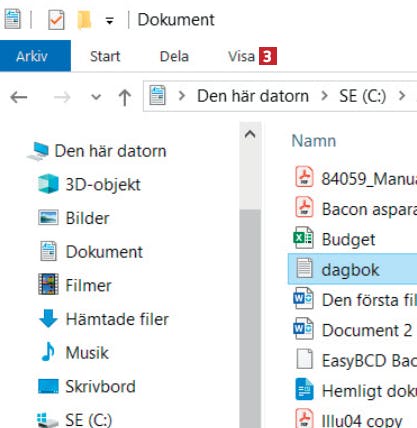The width and height of the screenshot is (417, 428).
Task: Select the Budget Excel file icon
Action: 303,238
